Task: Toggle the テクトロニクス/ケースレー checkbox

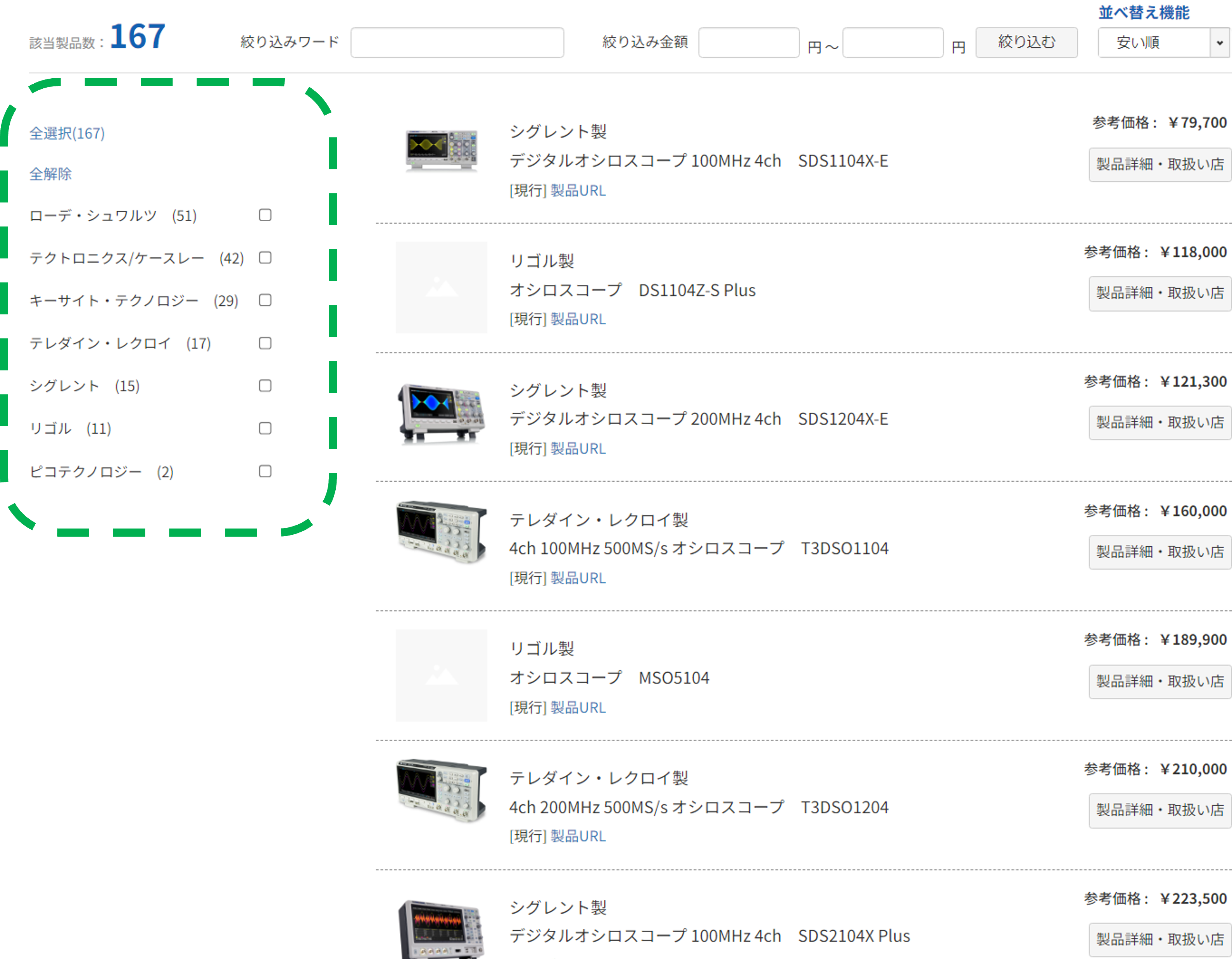Action: 265,258
